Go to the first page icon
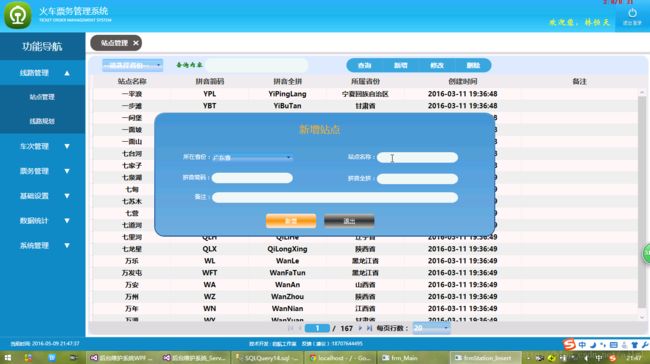Viewport: 650px width, 364px height. coord(290,328)
